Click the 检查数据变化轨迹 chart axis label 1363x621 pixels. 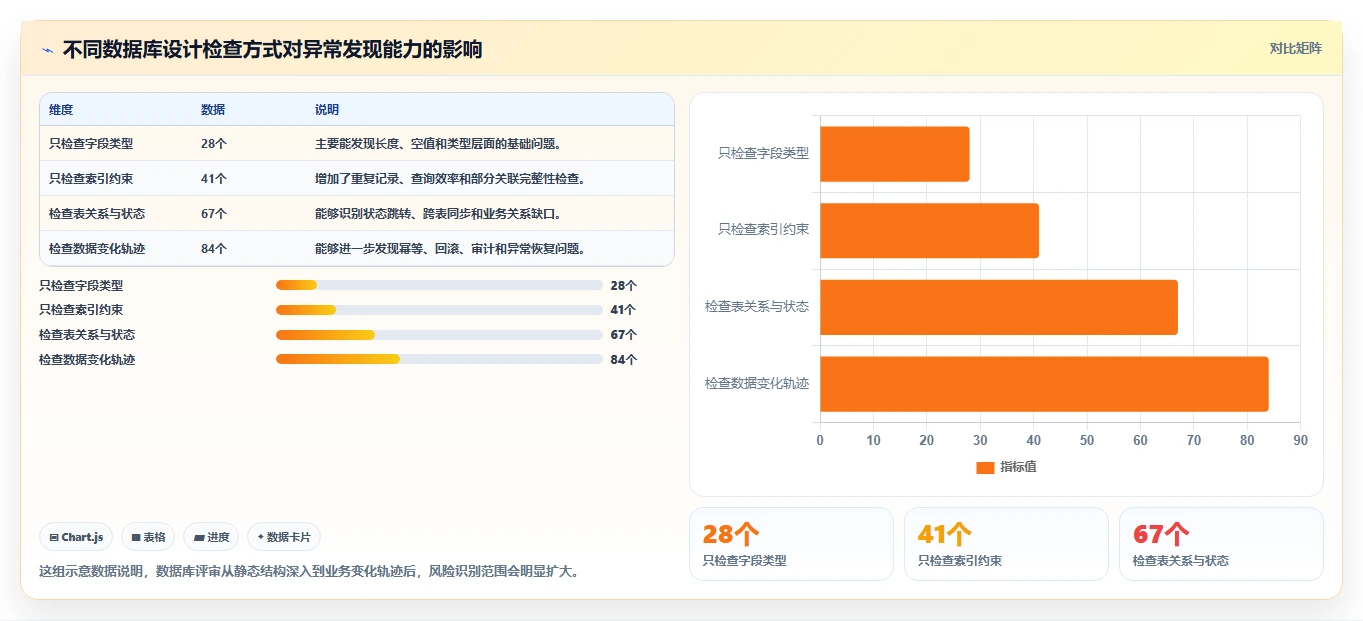(x=757, y=384)
